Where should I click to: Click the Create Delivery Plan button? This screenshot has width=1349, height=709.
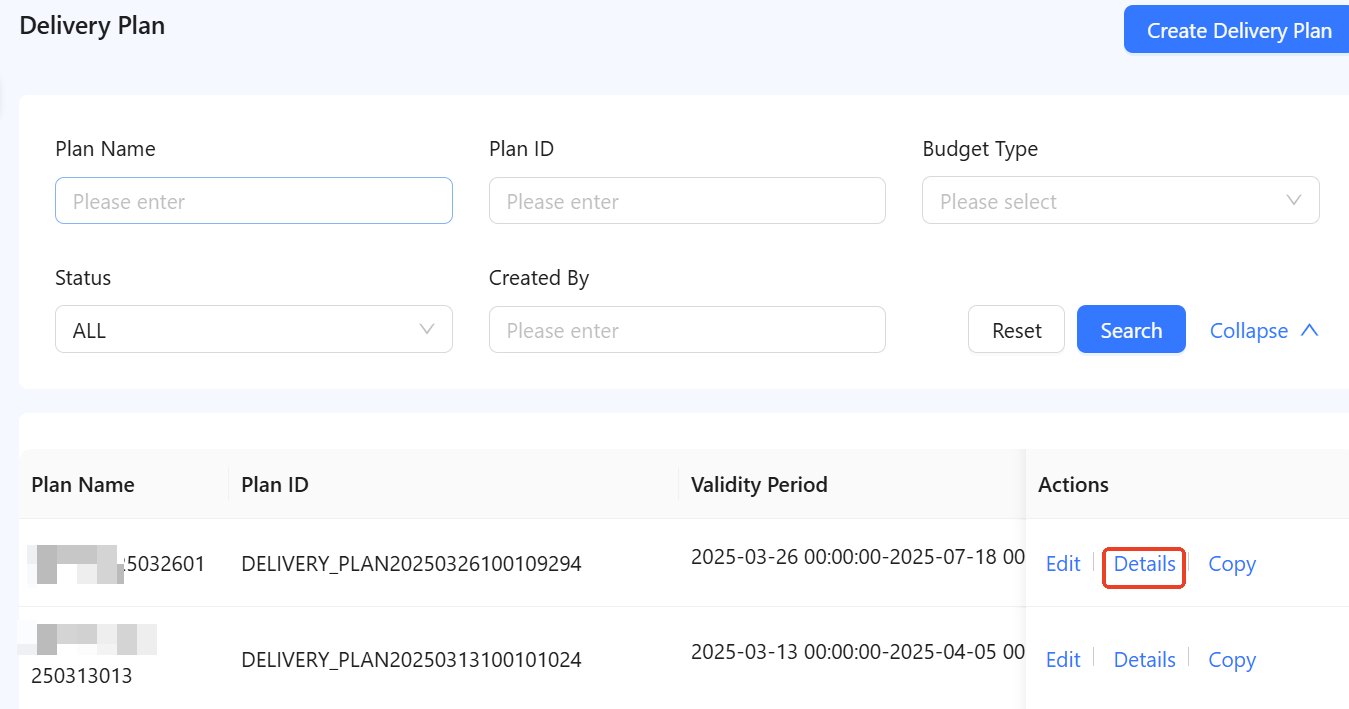pos(1238,30)
